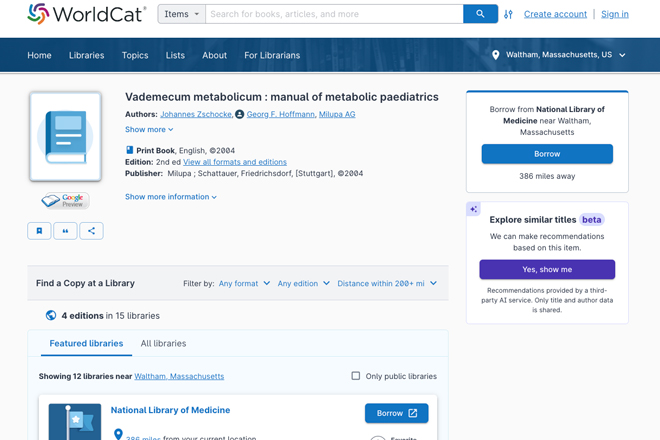The height and width of the screenshot is (440, 660).
Task: Open For Librarians in navigation bar
Action: coord(272,55)
